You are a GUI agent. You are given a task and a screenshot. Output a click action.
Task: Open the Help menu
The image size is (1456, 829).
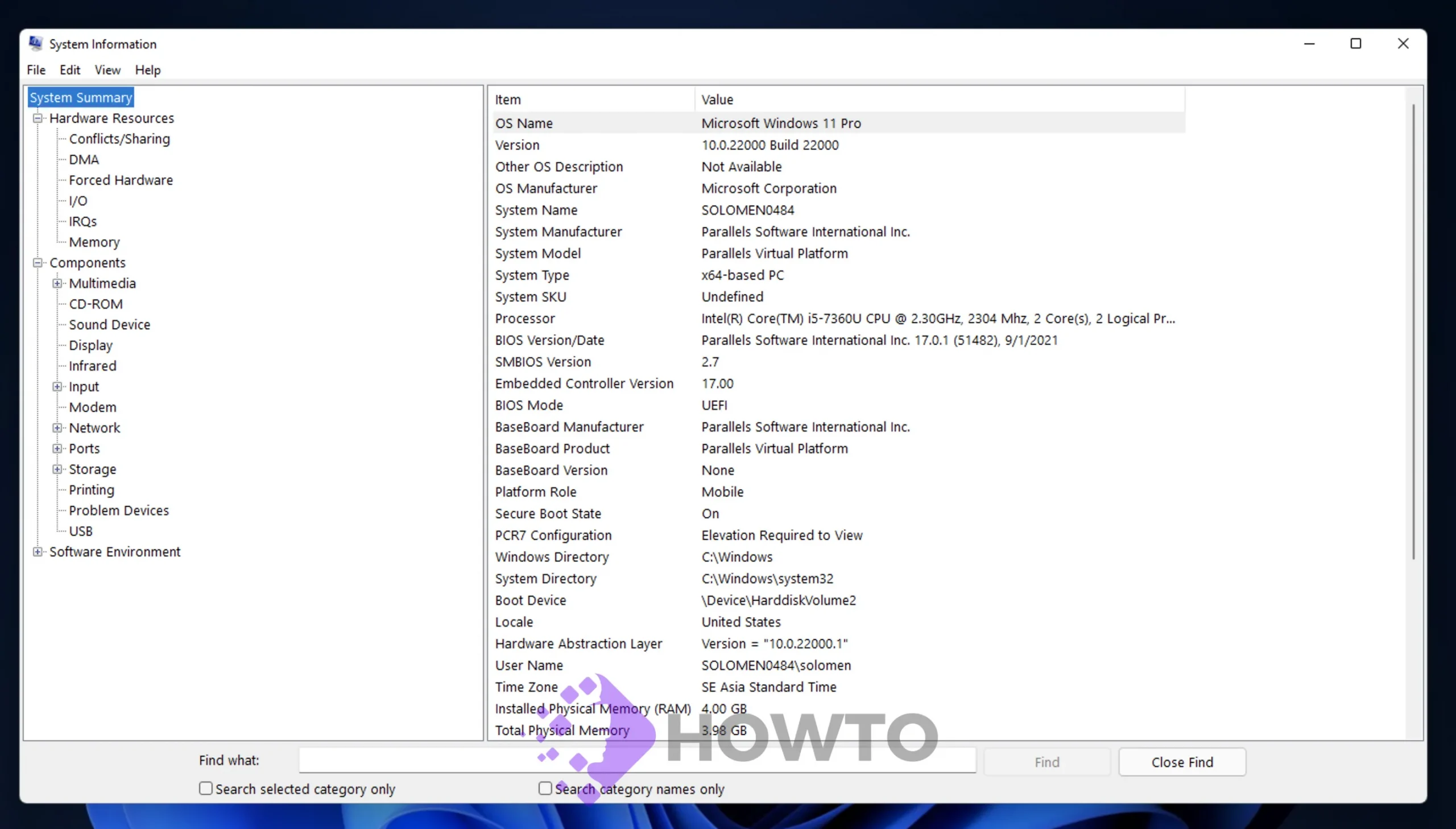point(148,70)
